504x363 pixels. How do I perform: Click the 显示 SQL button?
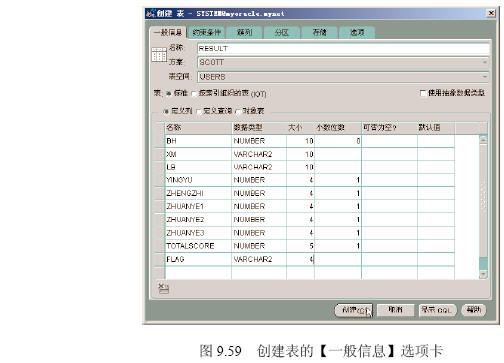point(437,310)
